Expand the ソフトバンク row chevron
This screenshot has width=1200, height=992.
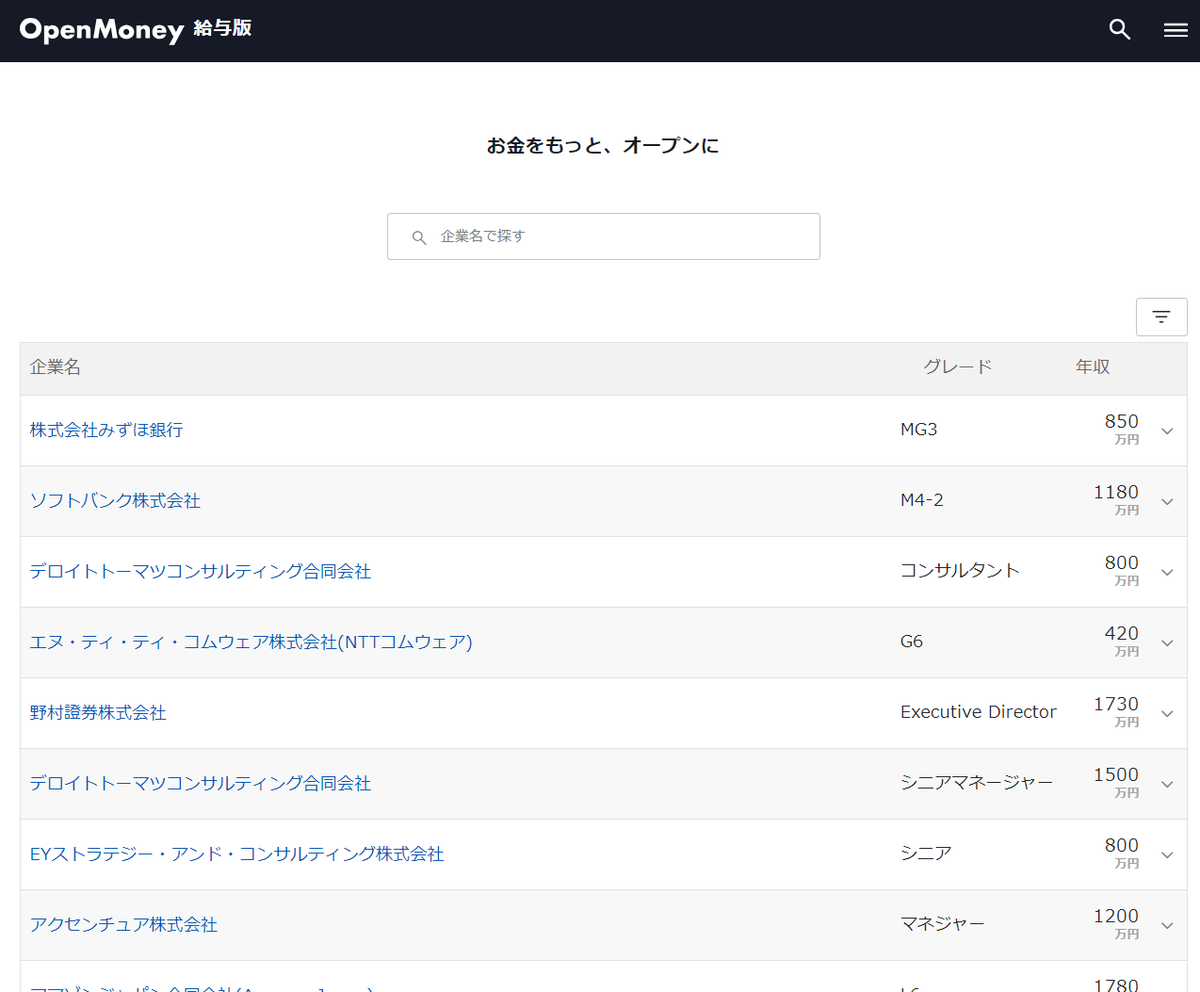coord(1167,502)
